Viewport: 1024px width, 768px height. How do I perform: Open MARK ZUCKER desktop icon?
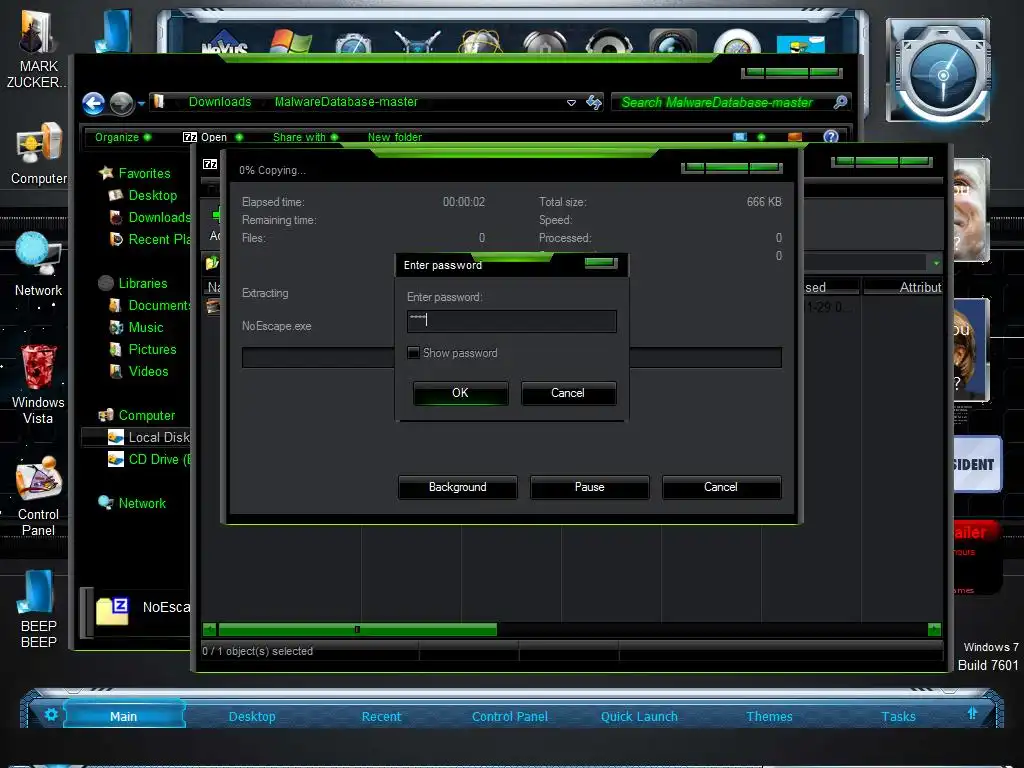pyautogui.click(x=36, y=49)
